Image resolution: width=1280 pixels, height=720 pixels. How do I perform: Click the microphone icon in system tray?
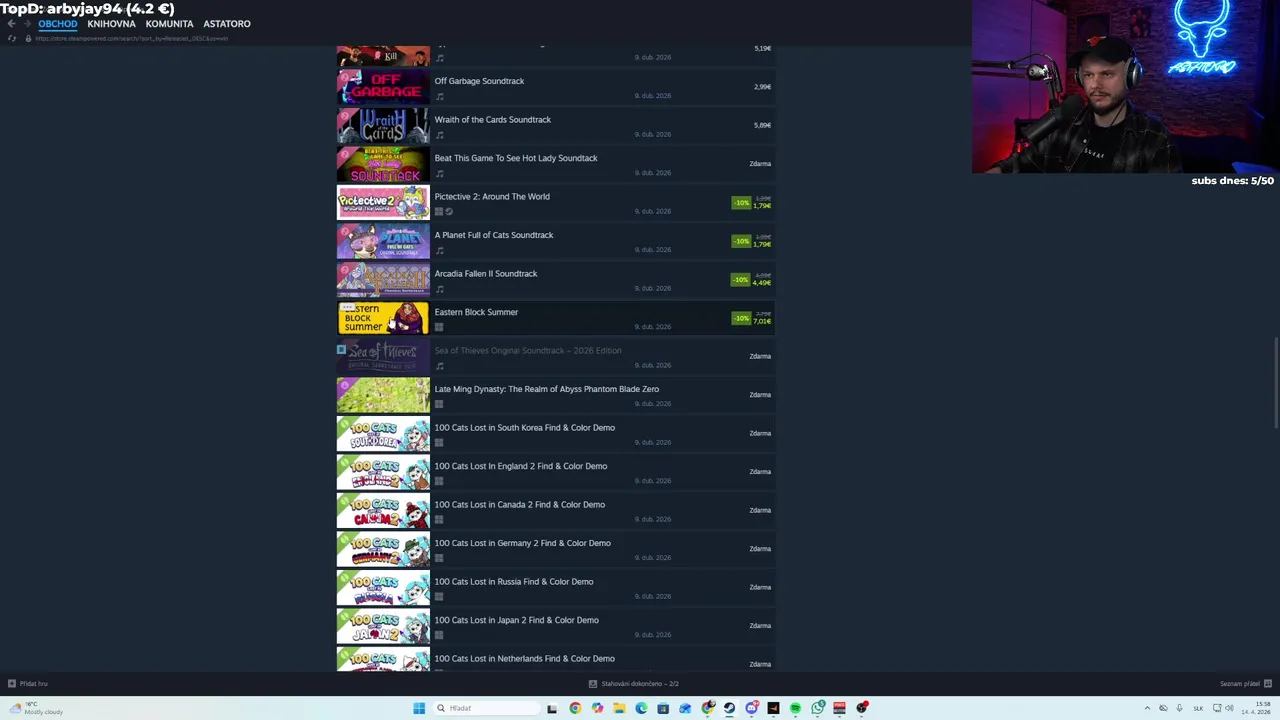1179,708
